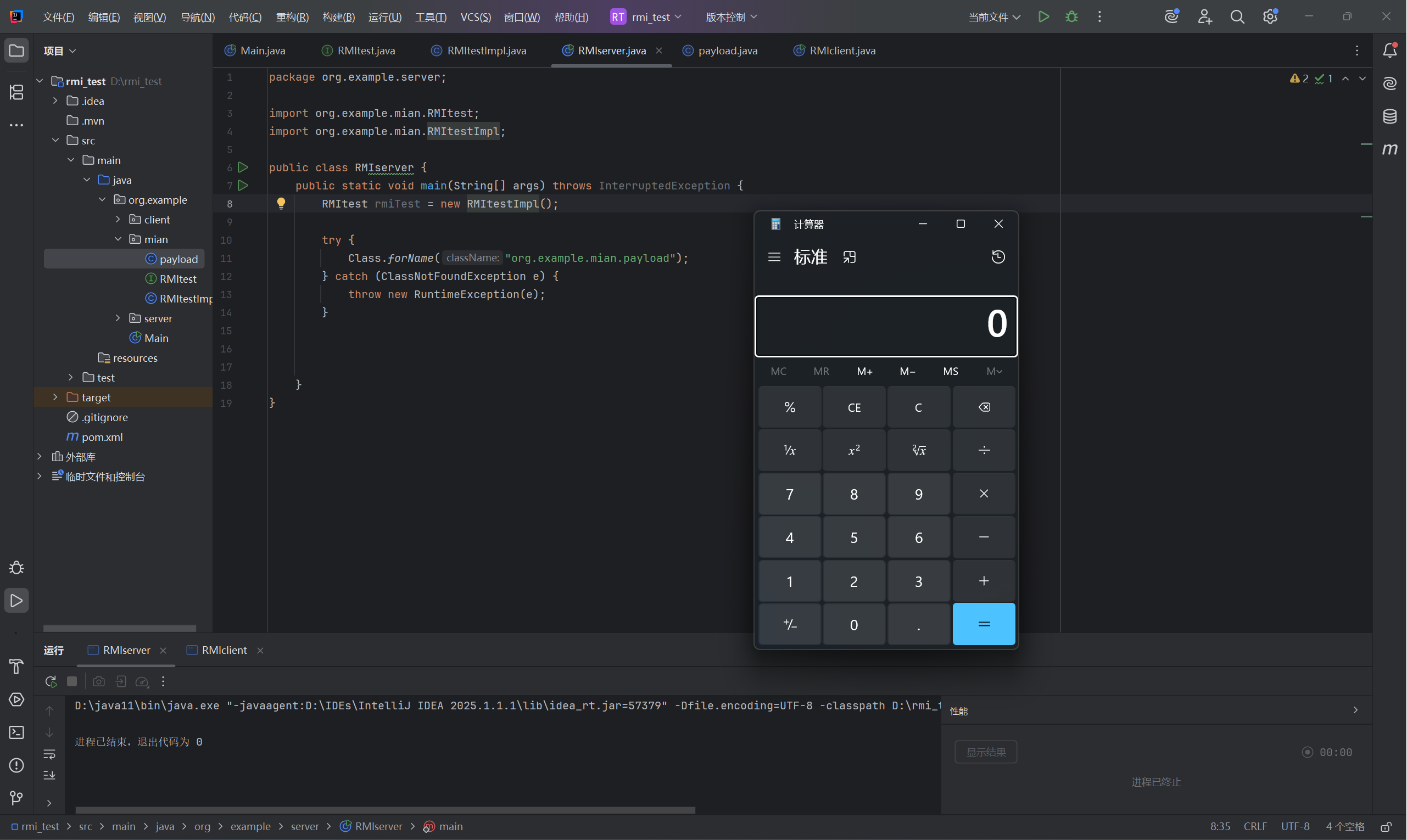Toggle soft-wrap in the Run console
Screen dimensions: 1407x840
[x=49, y=754]
